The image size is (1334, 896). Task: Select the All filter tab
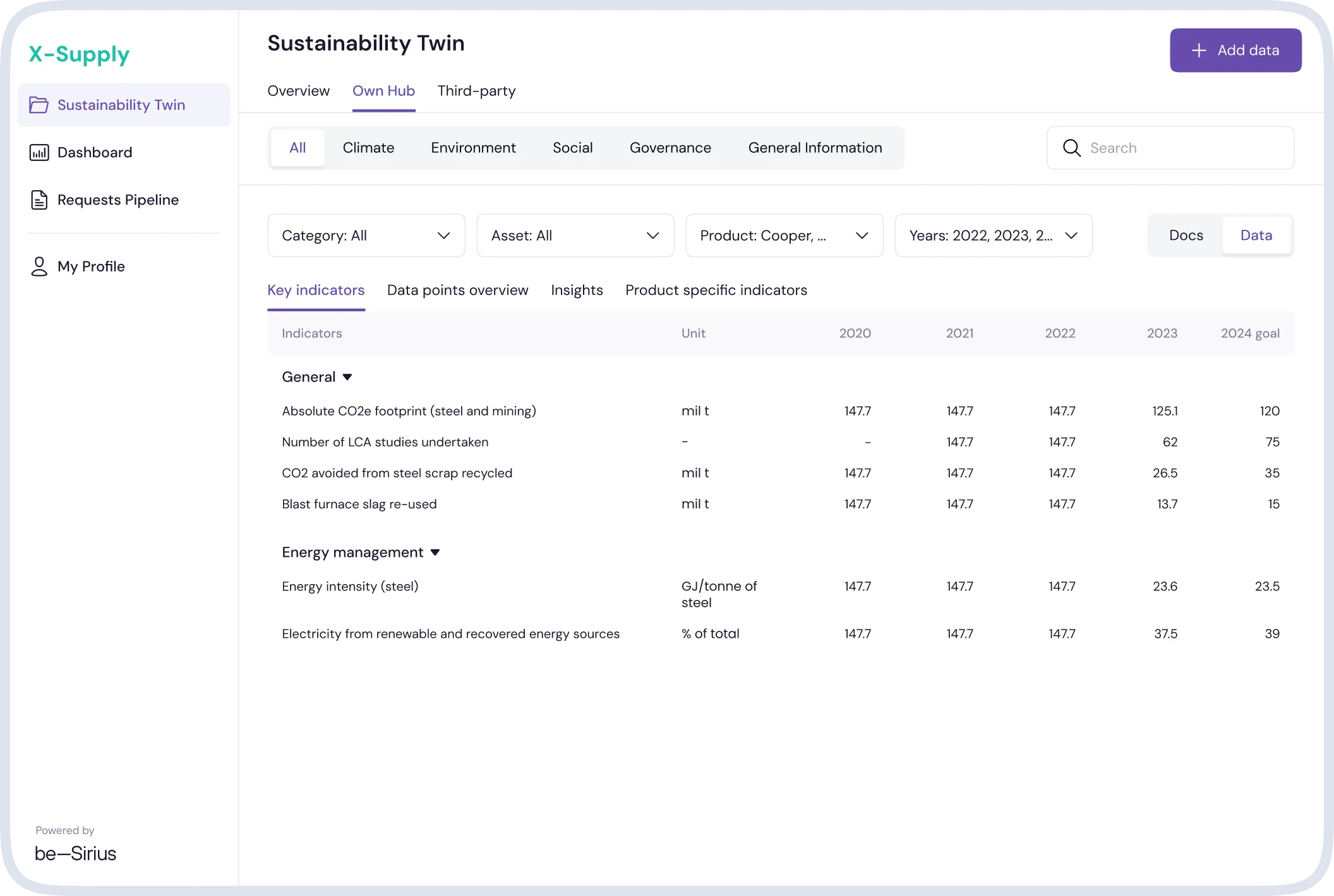(297, 148)
